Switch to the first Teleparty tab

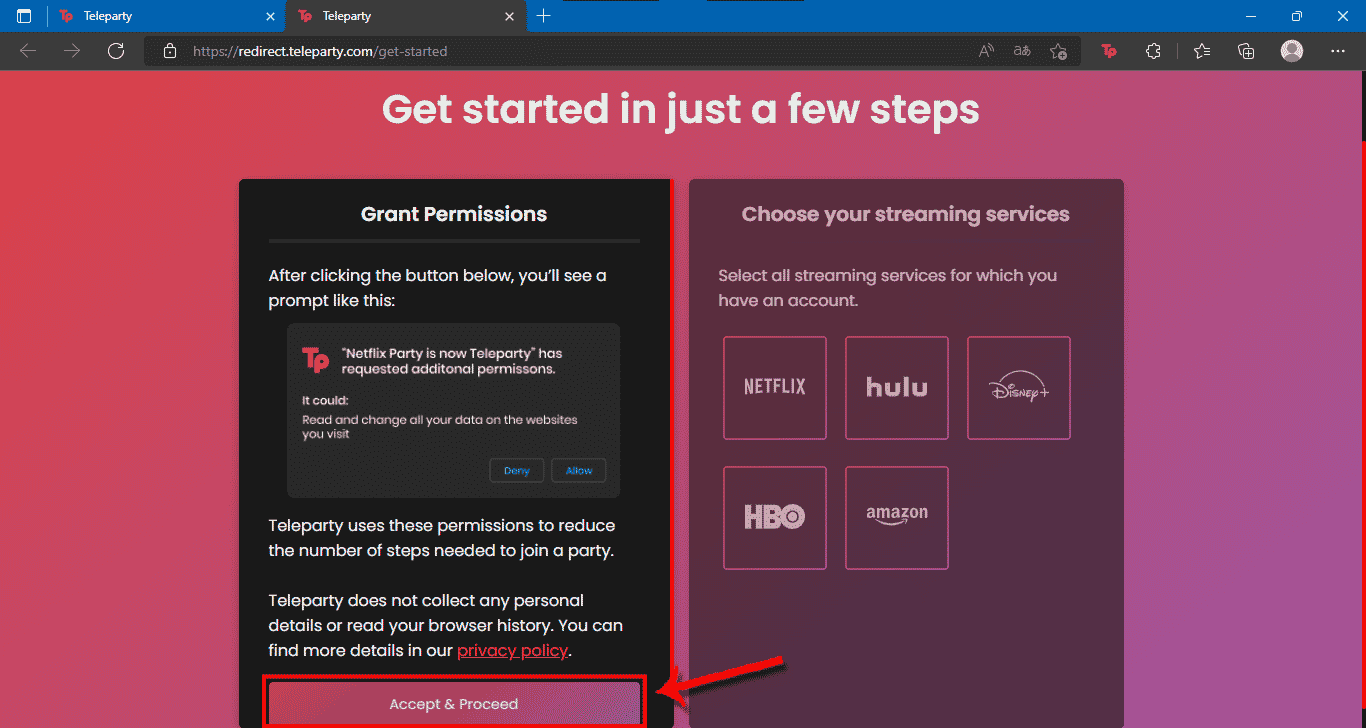tap(166, 16)
